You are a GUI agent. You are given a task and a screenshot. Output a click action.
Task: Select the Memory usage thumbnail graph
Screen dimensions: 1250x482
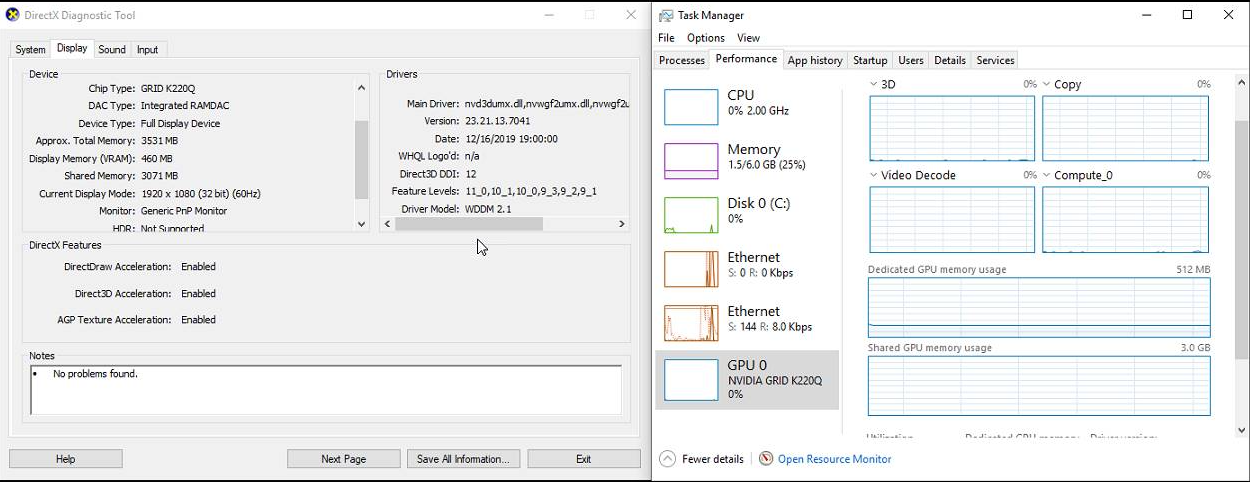[691, 160]
